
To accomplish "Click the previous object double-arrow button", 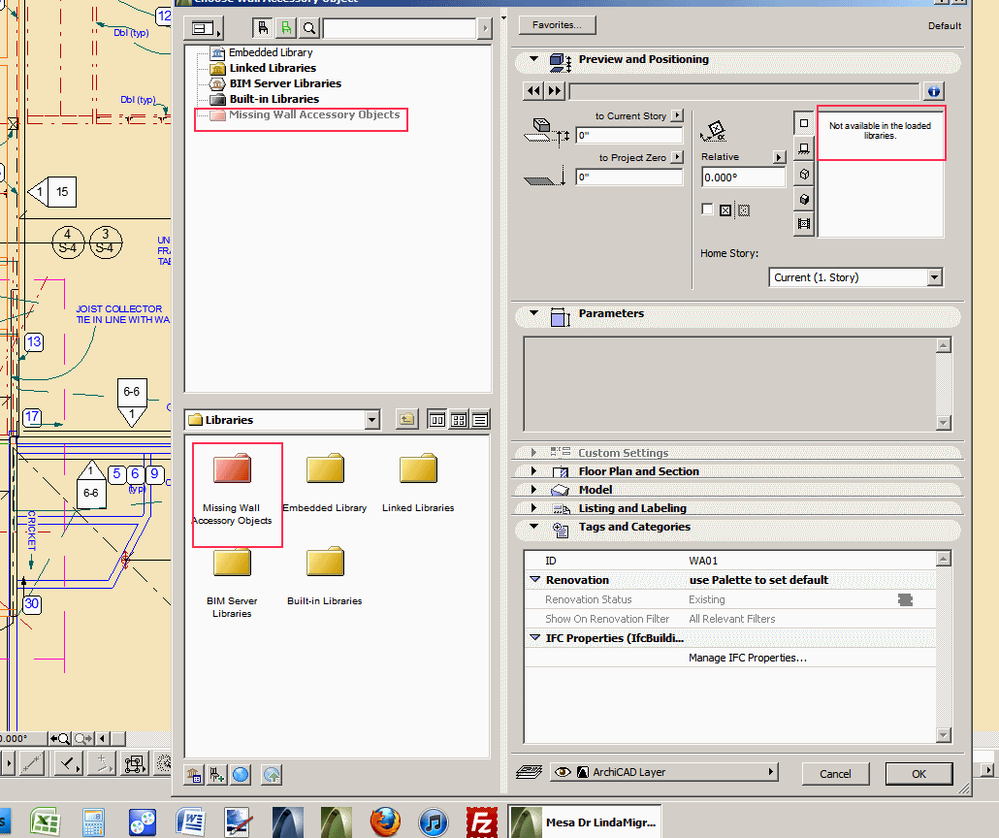I will pos(534,91).
